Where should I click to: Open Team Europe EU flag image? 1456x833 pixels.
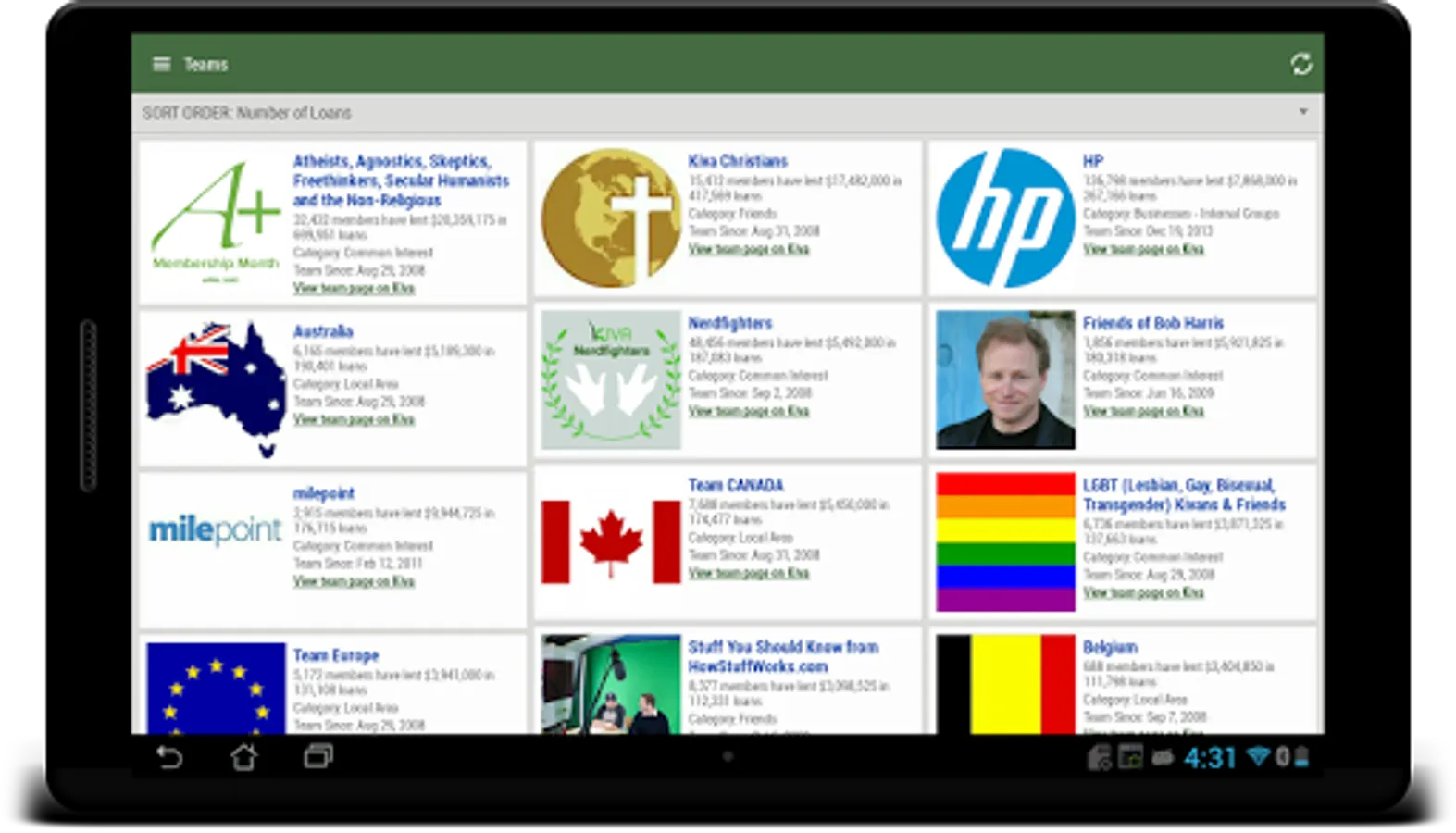pyautogui.click(x=216, y=689)
